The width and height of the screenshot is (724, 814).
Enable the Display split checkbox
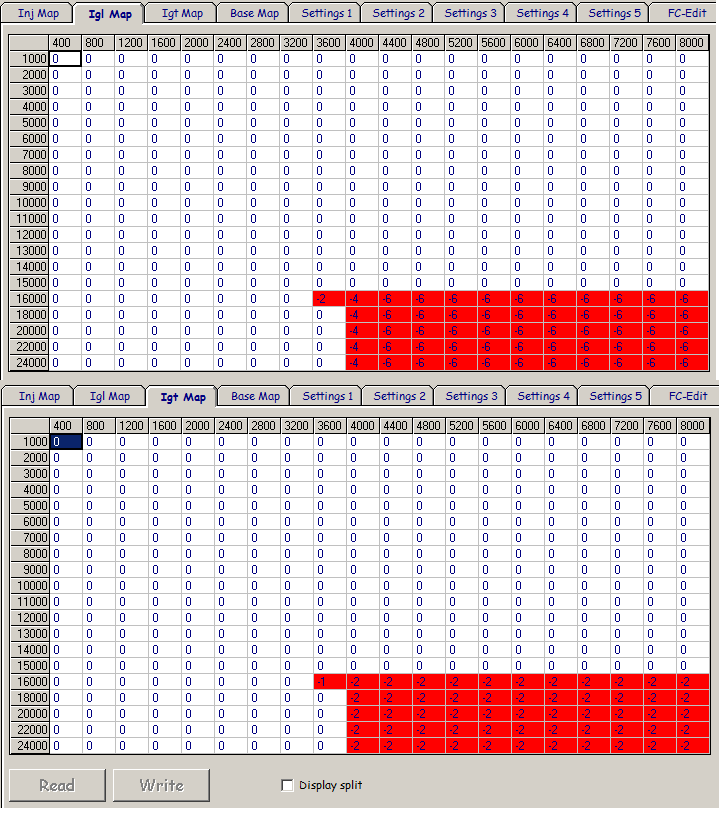point(288,785)
